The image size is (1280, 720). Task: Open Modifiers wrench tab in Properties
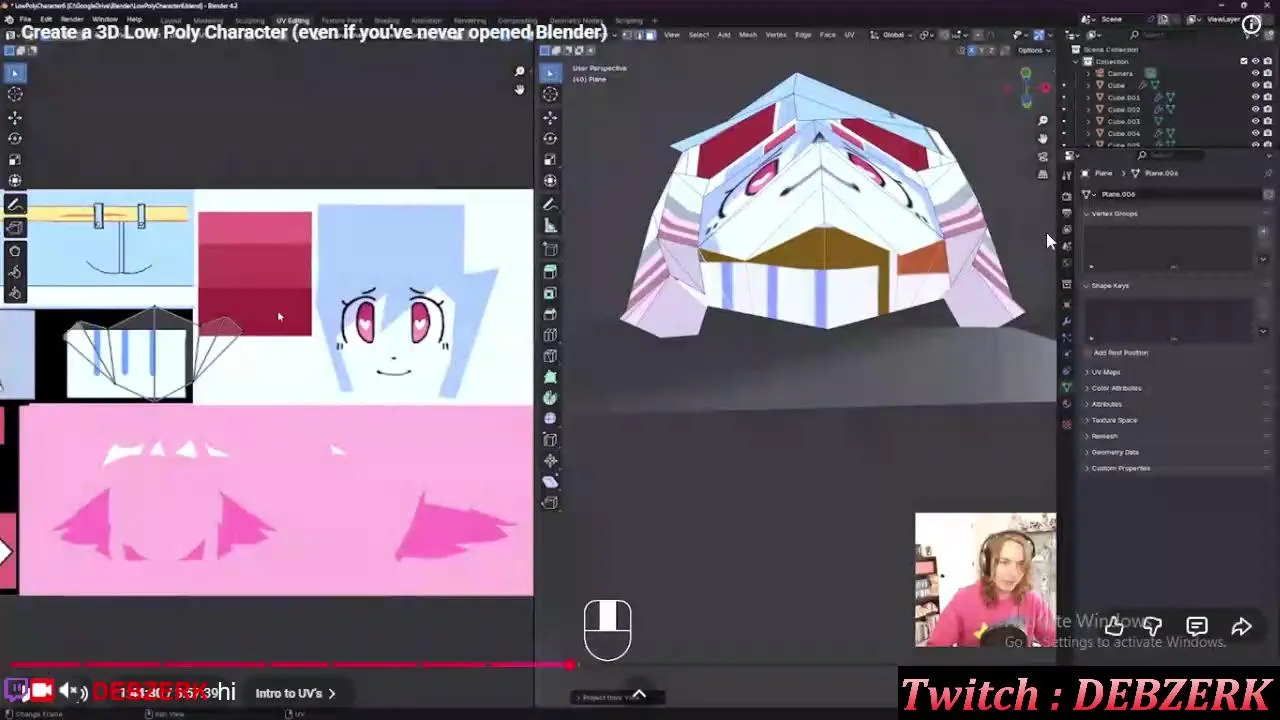(1067, 321)
